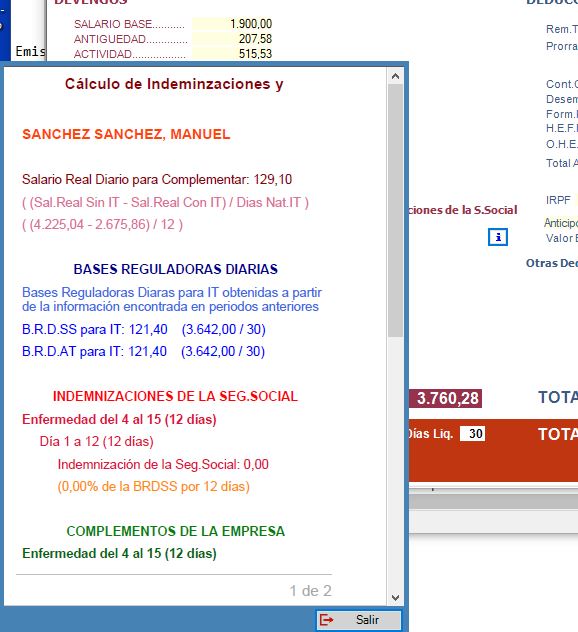Click the IRPF label in deductions

[558, 200]
